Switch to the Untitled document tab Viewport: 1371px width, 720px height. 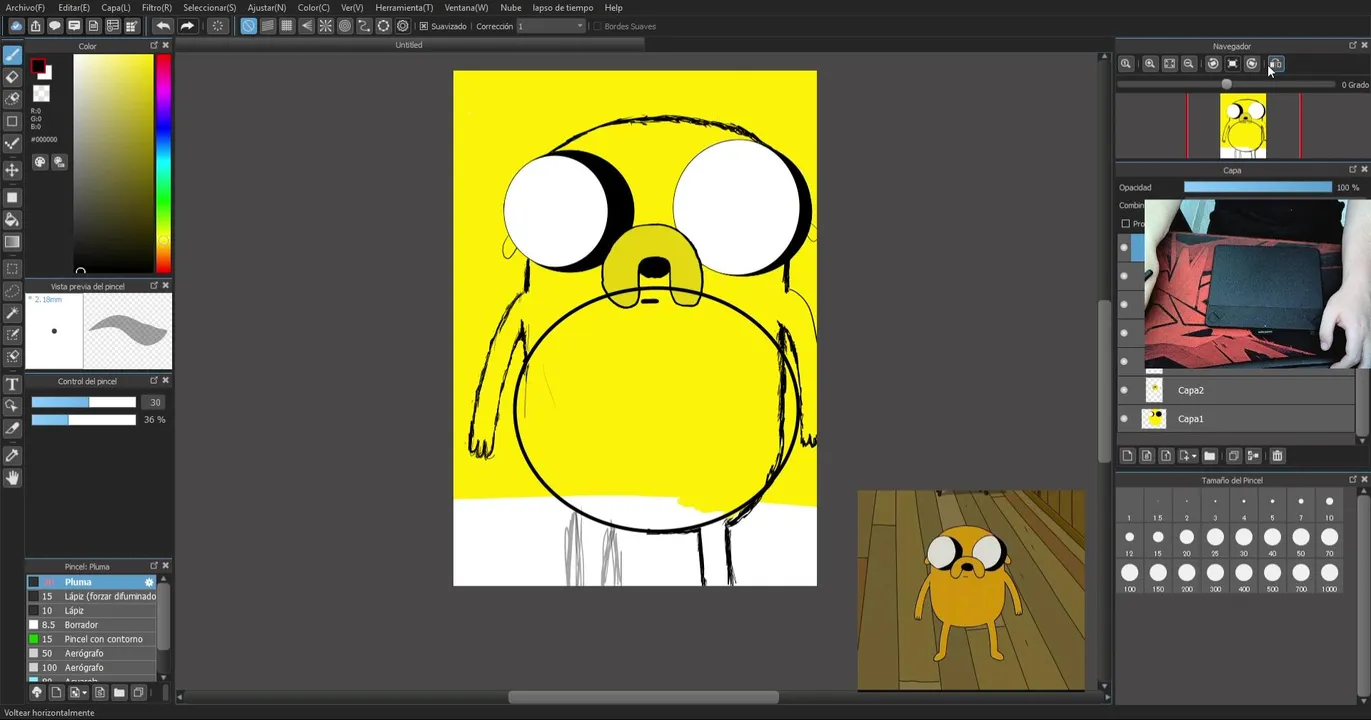coord(409,45)
